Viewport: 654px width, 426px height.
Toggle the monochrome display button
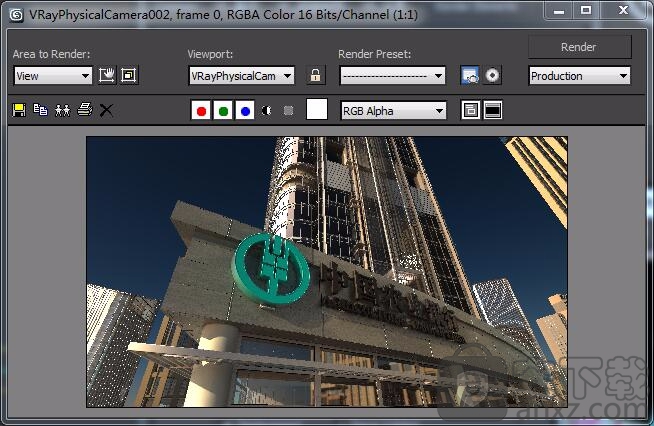288,111
